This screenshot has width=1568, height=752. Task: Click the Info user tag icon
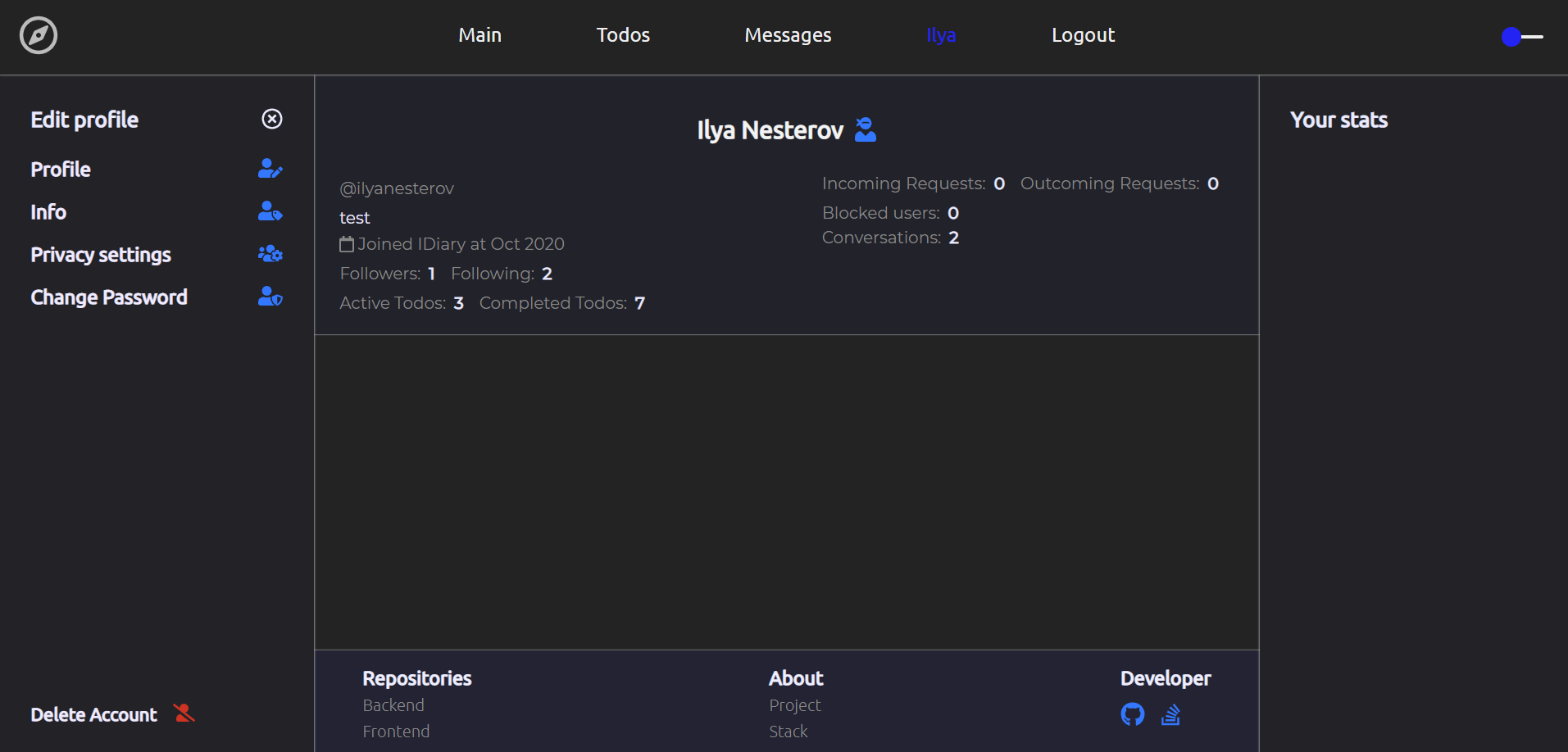coord(270,211)
